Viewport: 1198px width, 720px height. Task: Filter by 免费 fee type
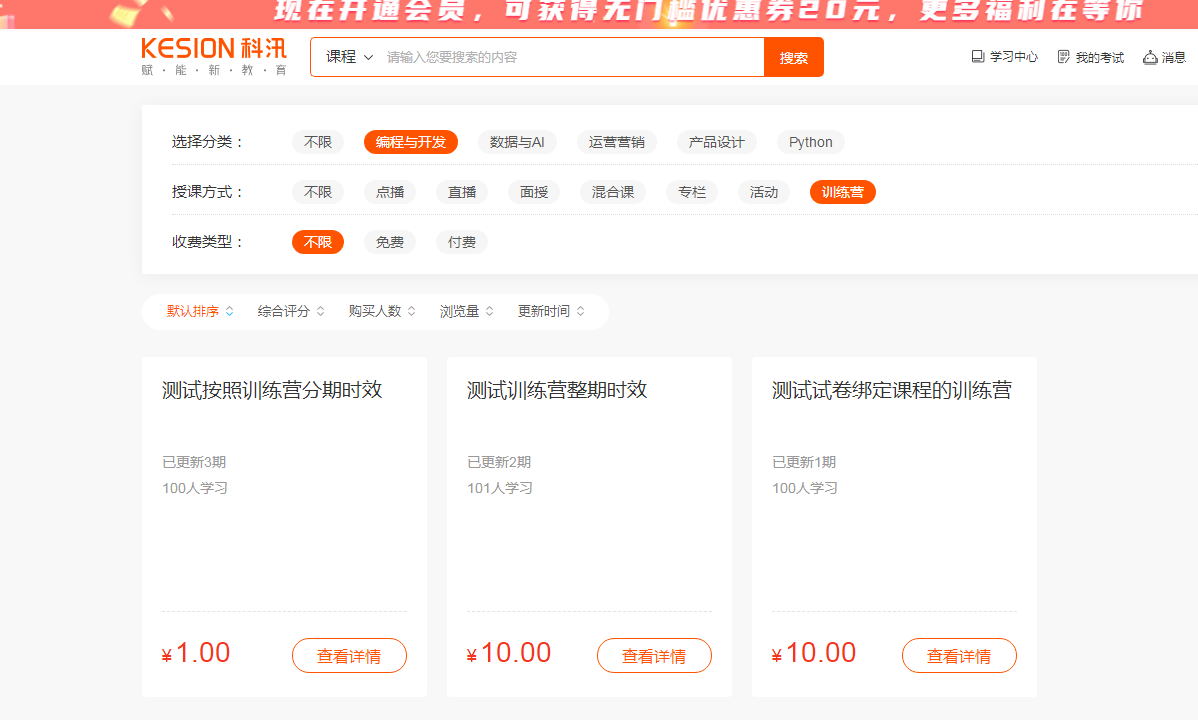(389, 242)
